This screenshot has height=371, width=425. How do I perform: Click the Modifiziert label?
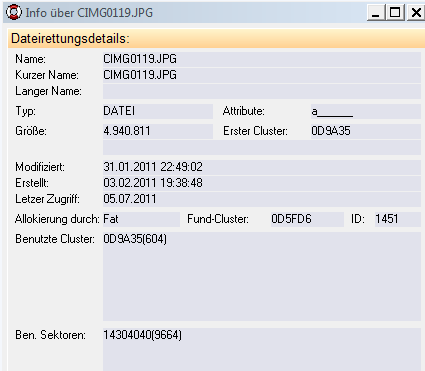pos(40,167)
